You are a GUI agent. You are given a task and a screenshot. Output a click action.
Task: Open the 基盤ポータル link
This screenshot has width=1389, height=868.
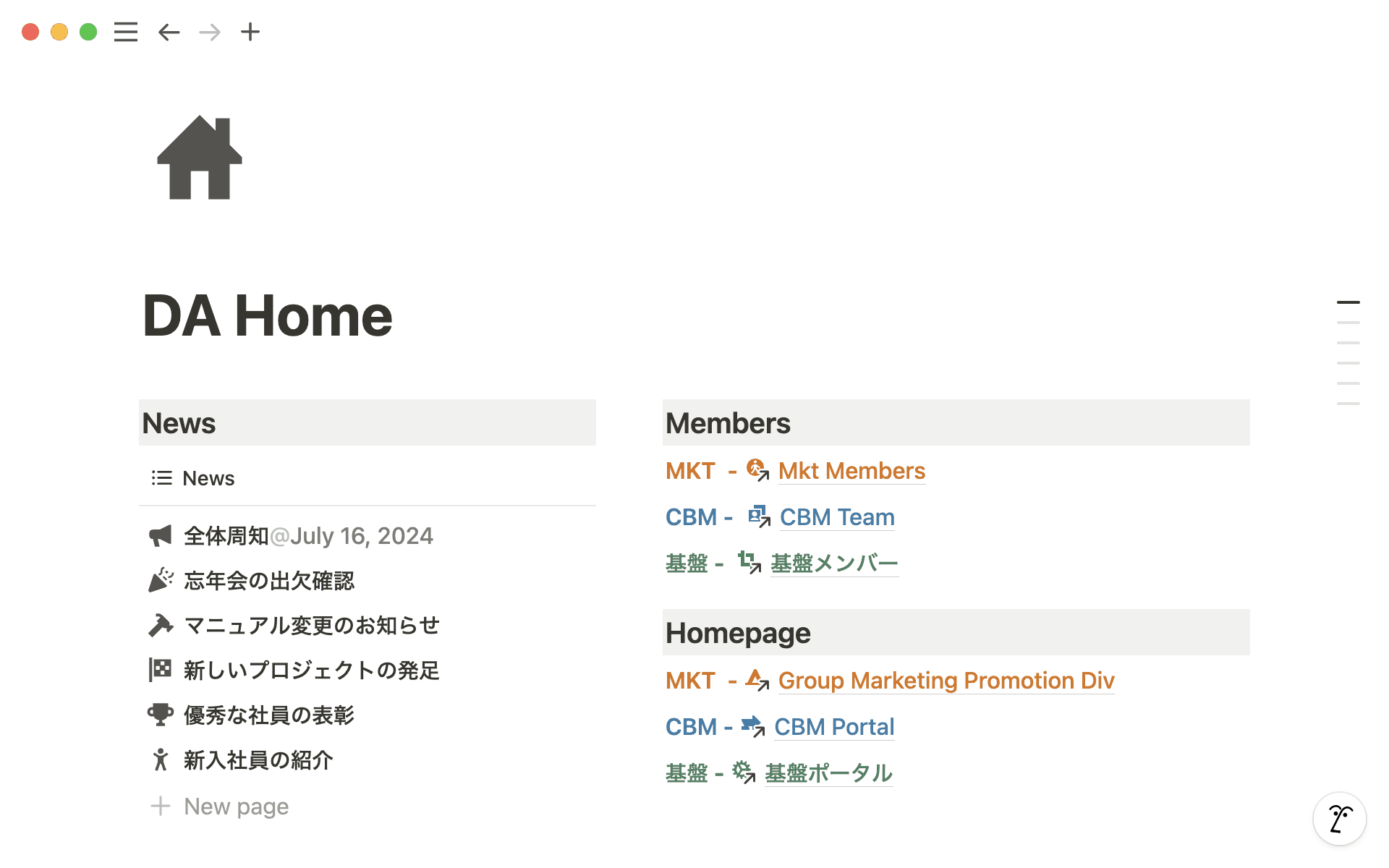point(828,773)
